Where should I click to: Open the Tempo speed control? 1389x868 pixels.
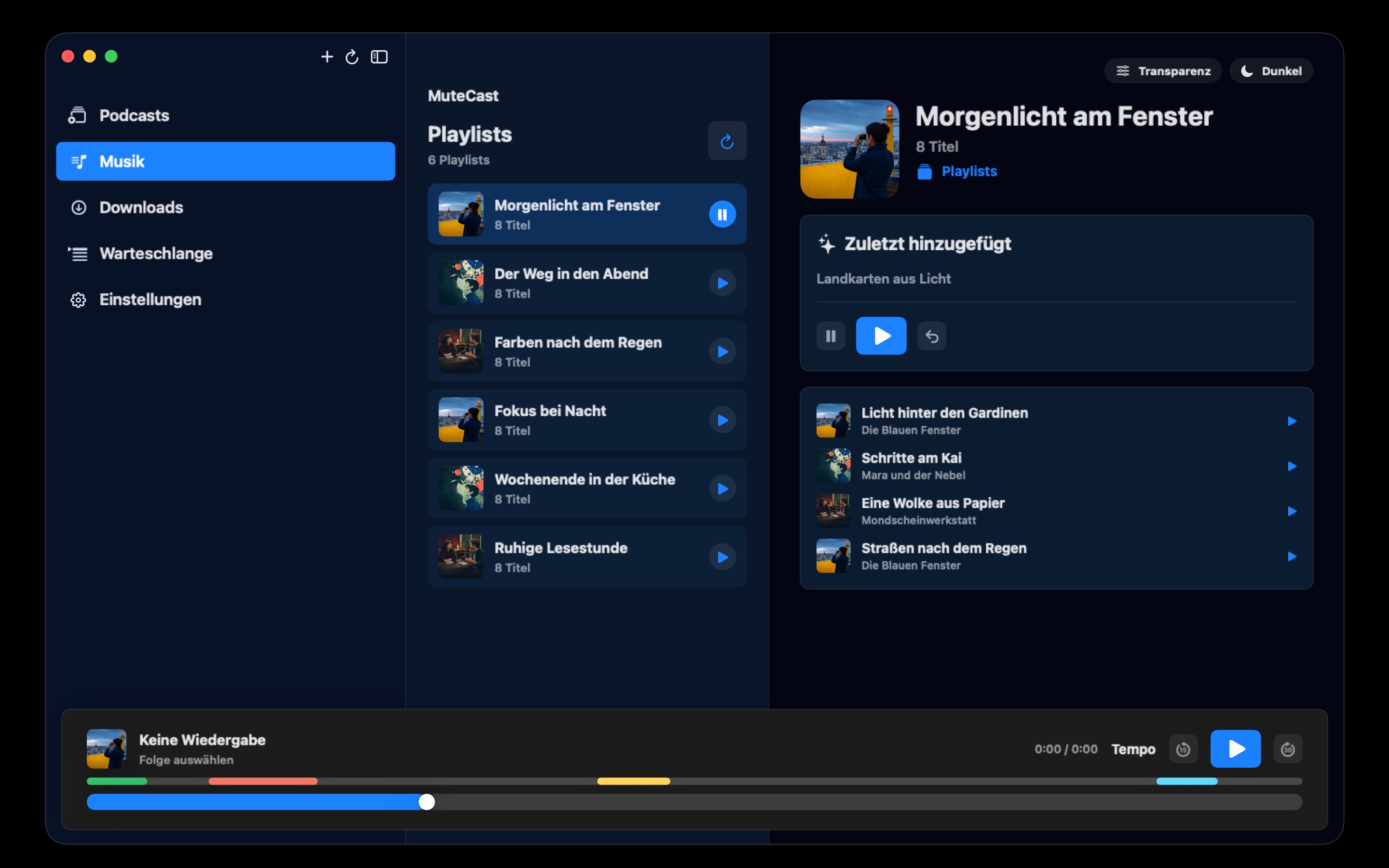(1133, 749)
